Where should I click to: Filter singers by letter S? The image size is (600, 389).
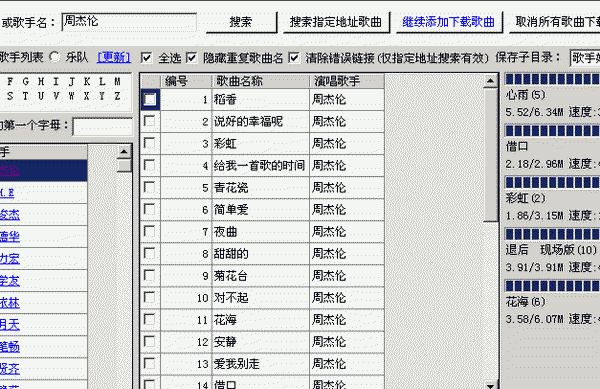(x=10, y=96)
